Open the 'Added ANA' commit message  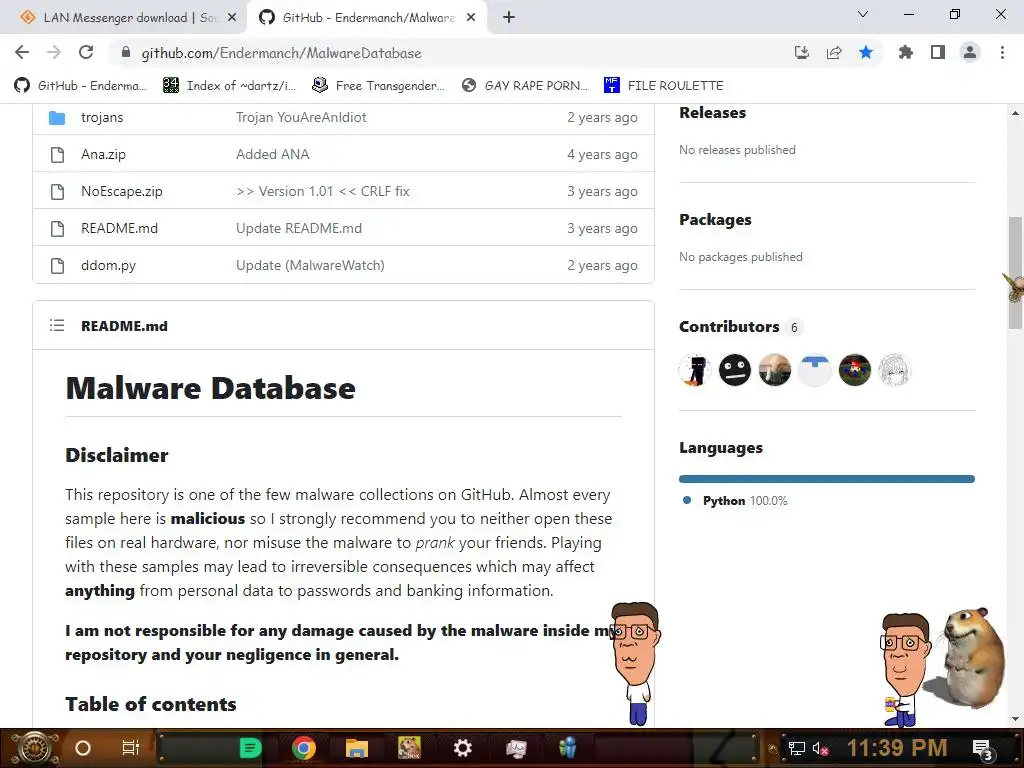point(273,154)
